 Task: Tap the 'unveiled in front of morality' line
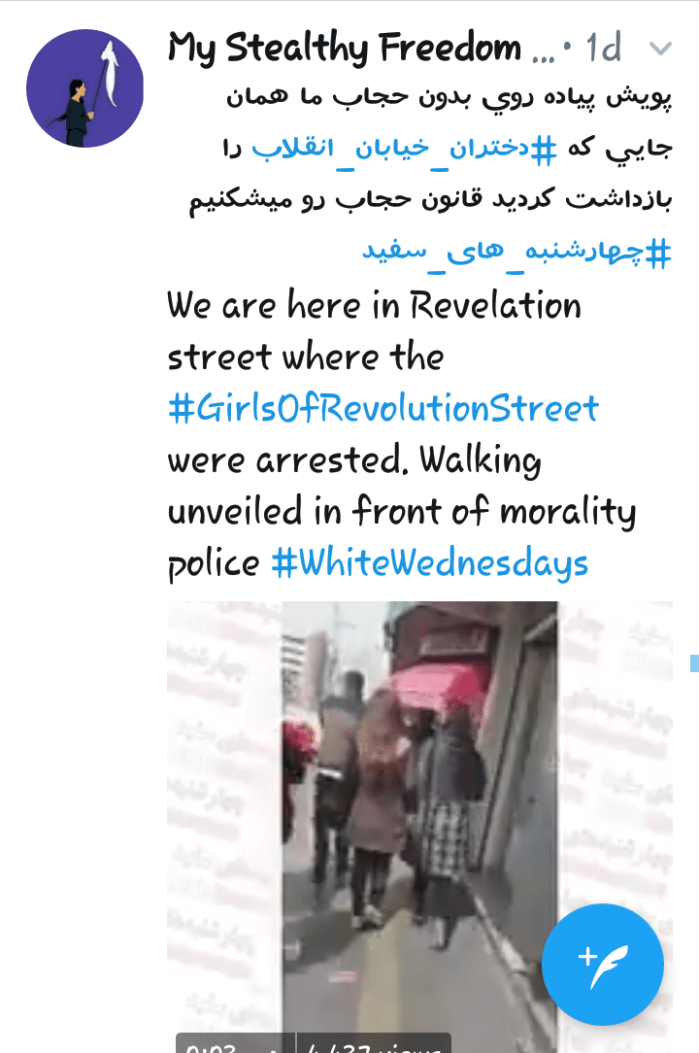click(x=402, y=512)
